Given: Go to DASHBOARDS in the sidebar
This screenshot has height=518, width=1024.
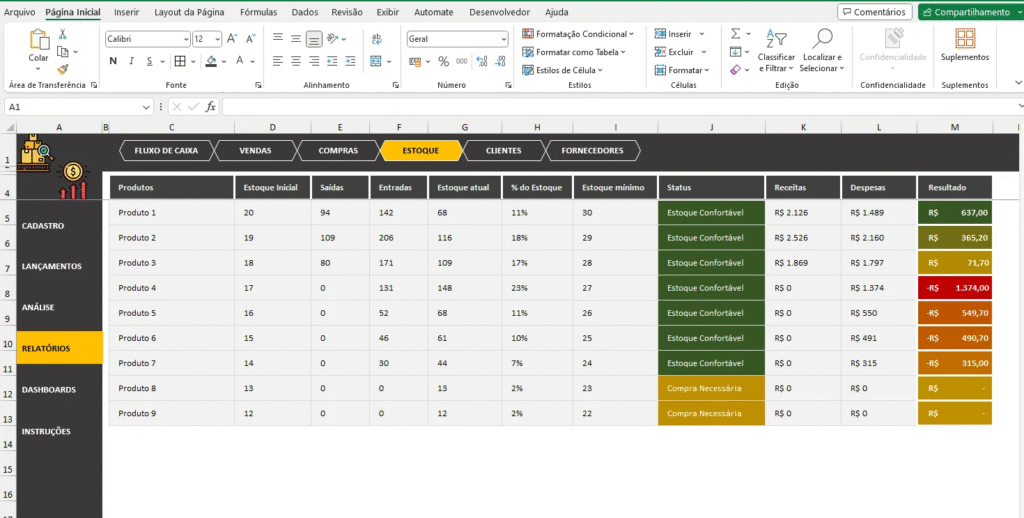Looking at the screenshot, I should [x=49, y=389].
